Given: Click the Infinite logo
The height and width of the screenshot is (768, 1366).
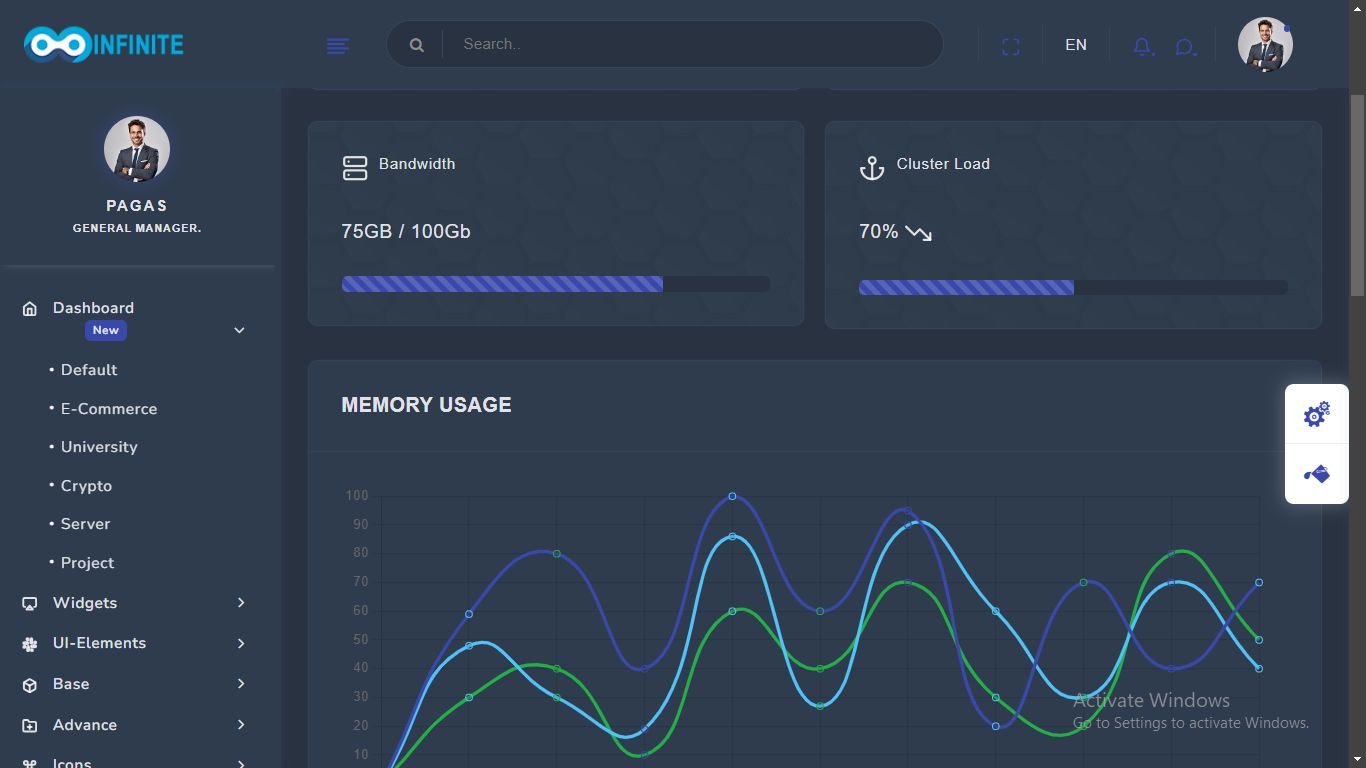Looking at the screenshot, I should tap(104, 44).
